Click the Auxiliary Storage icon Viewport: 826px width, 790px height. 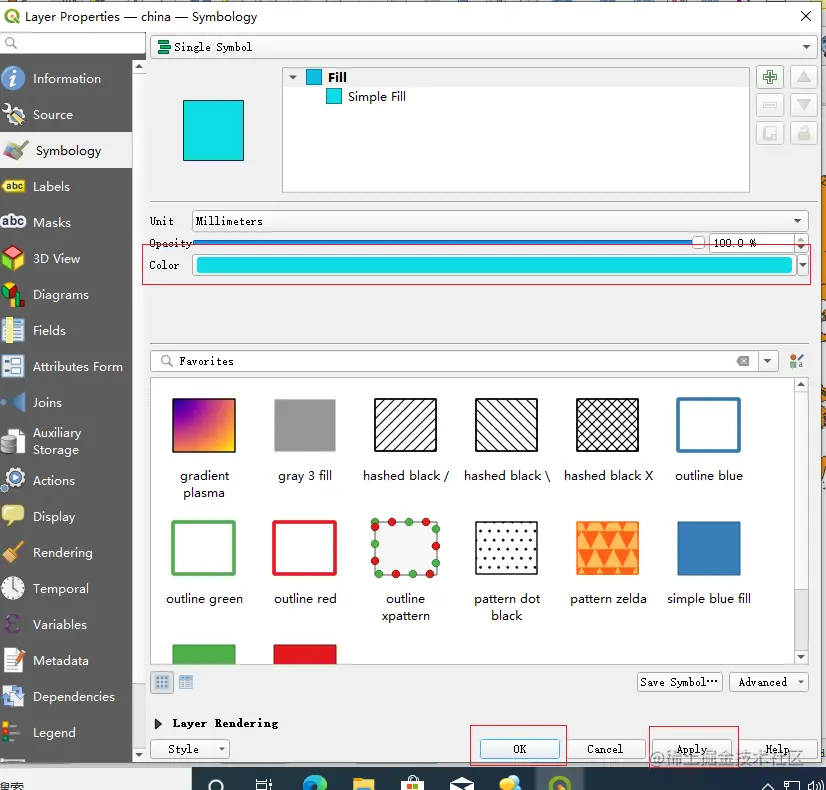click(x=13, y=441)
